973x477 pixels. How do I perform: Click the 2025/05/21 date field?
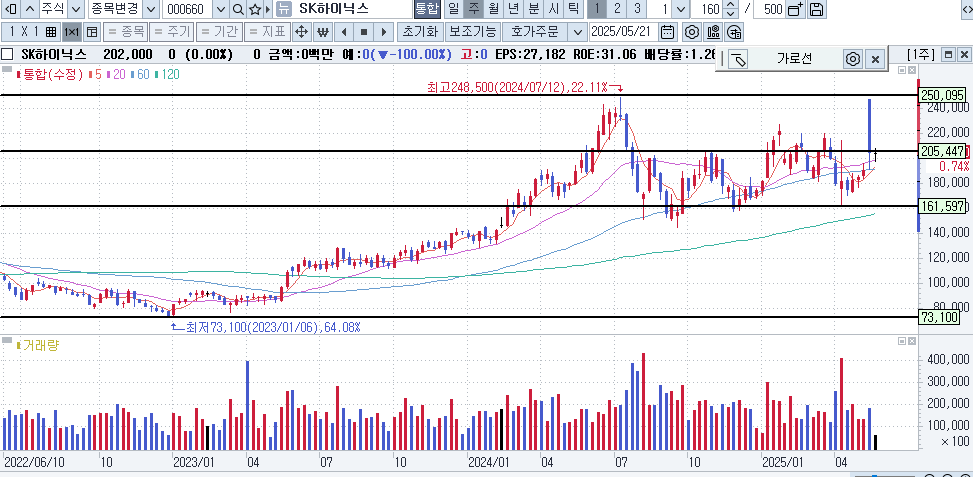[x=624, y=32]
